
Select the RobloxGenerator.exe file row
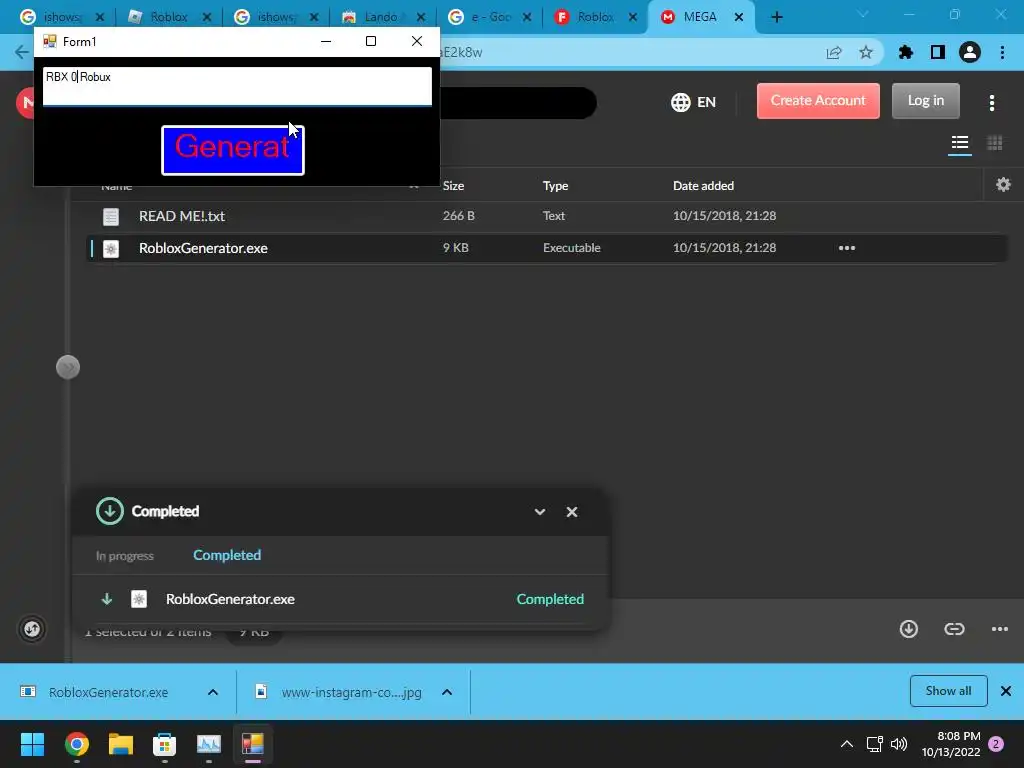[546, 248]
